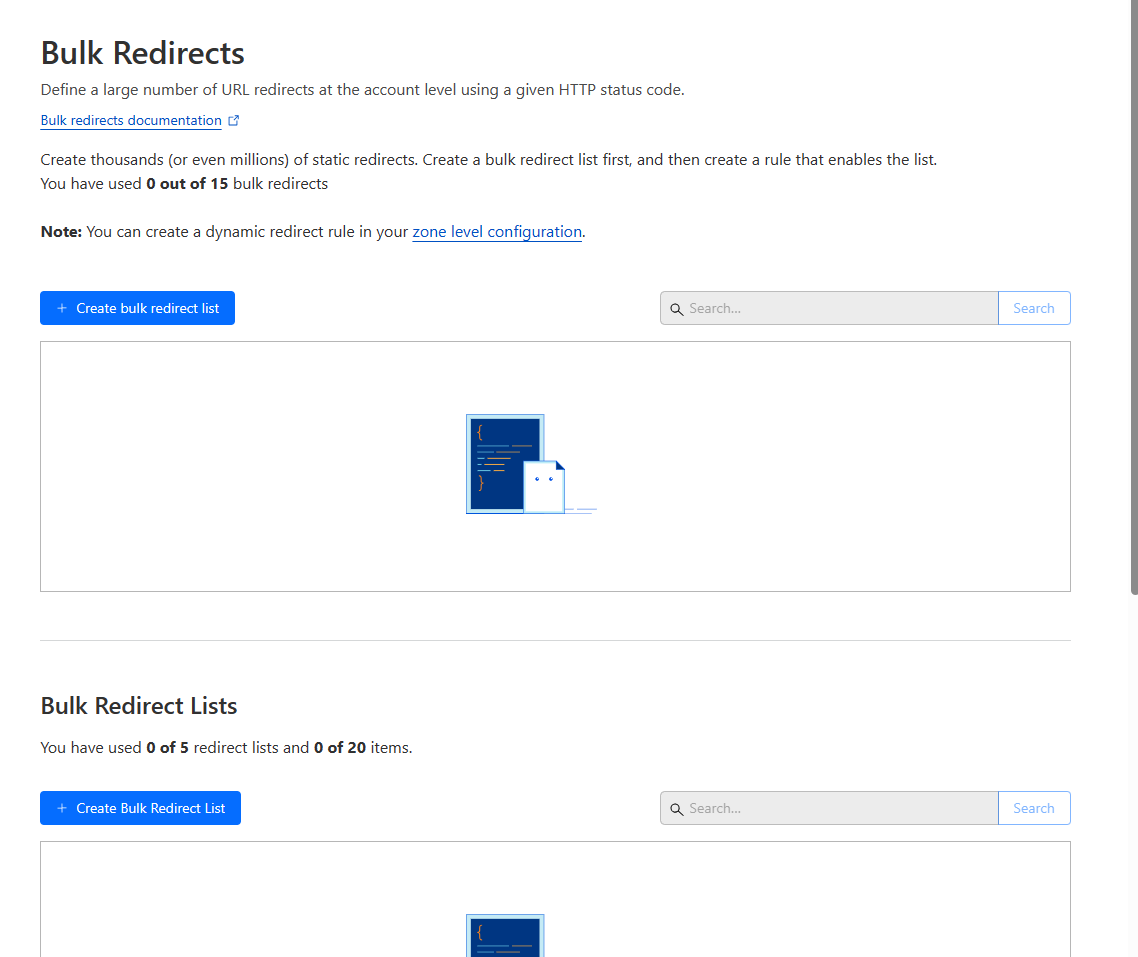Image resolution: width=1138 pixels, height=957 pixels.
Task: Click the "0 of 5" redirect lists count
Action: point(168,747)
